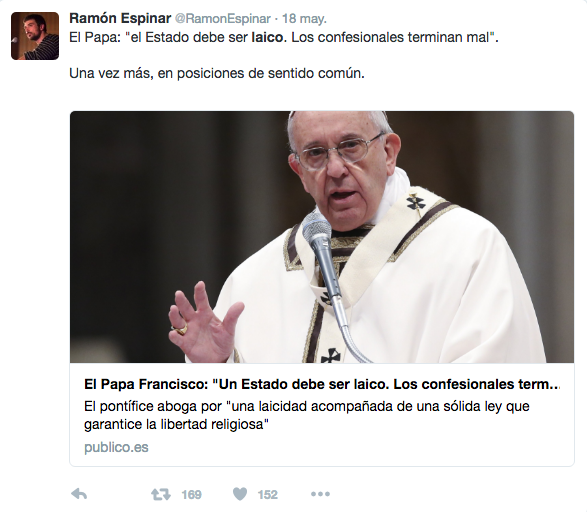Open the tweet permalink dated 18 may.
The width and height of the screenshot is (587, 512).
click(304, 19)
